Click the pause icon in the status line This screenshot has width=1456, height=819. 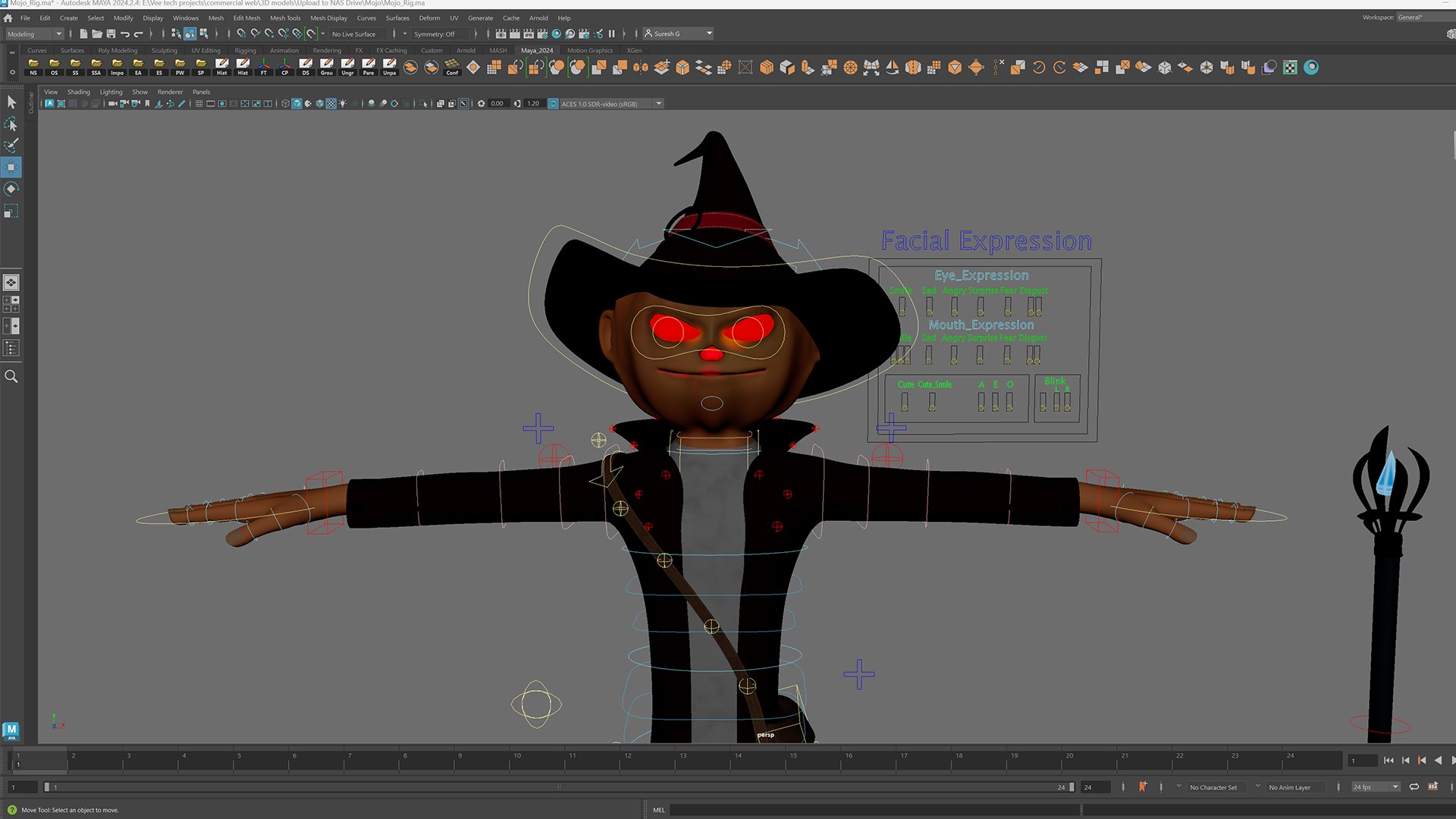coord(611,34)
